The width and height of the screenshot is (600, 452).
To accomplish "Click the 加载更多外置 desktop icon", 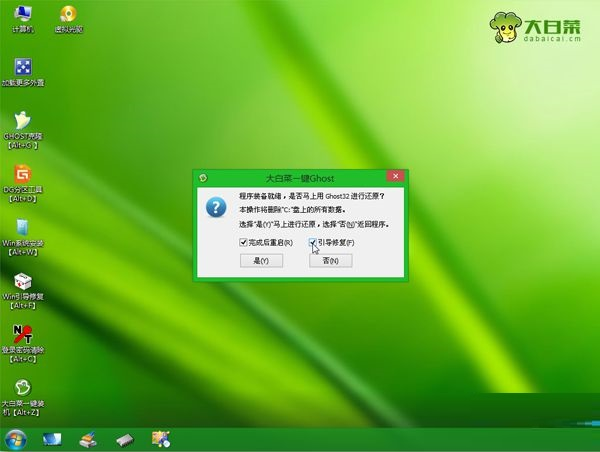I will [22, 68].
